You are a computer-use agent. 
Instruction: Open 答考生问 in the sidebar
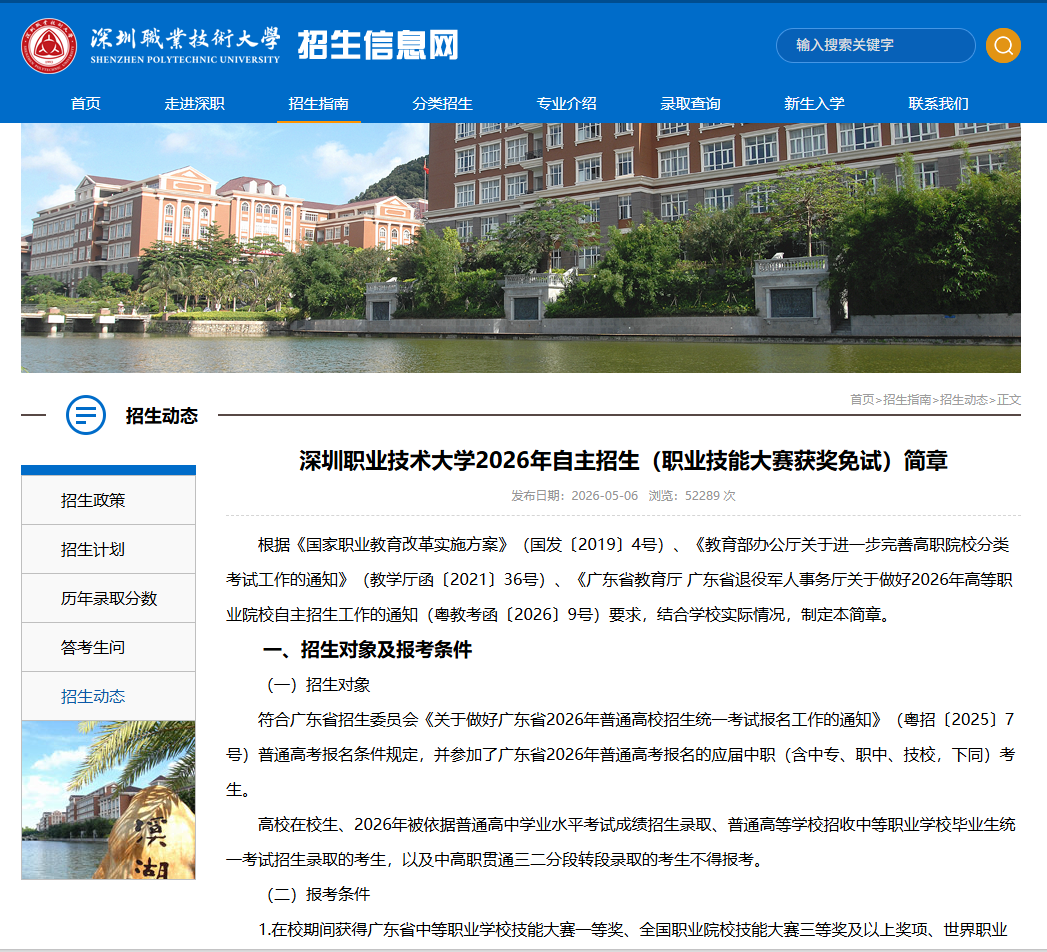point(108,647)
